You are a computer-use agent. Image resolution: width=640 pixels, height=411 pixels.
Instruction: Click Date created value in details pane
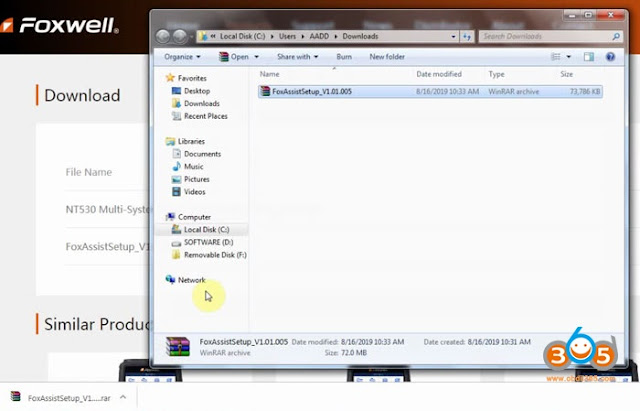[x=499, y=342]
